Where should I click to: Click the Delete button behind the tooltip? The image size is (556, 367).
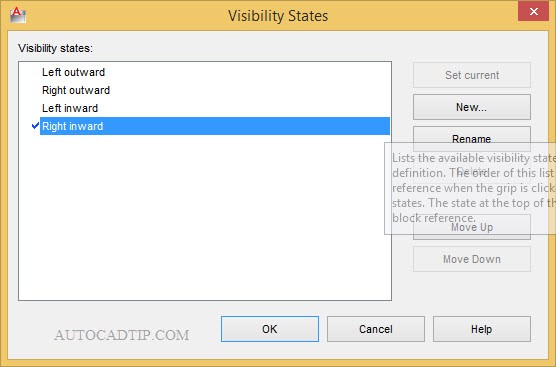click(472, 171)
